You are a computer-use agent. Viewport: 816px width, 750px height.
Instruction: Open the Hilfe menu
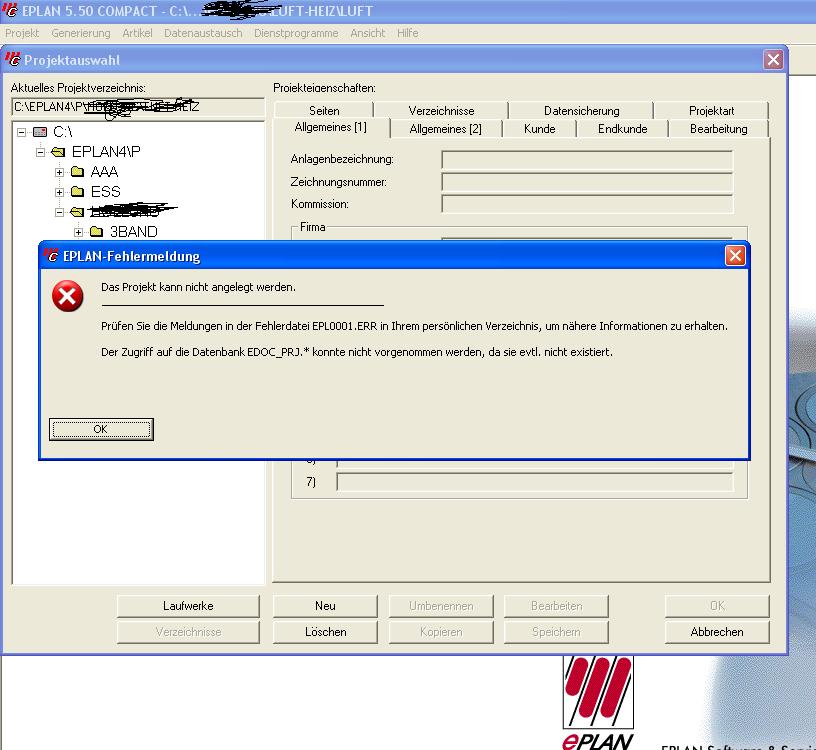pos(407,33)
